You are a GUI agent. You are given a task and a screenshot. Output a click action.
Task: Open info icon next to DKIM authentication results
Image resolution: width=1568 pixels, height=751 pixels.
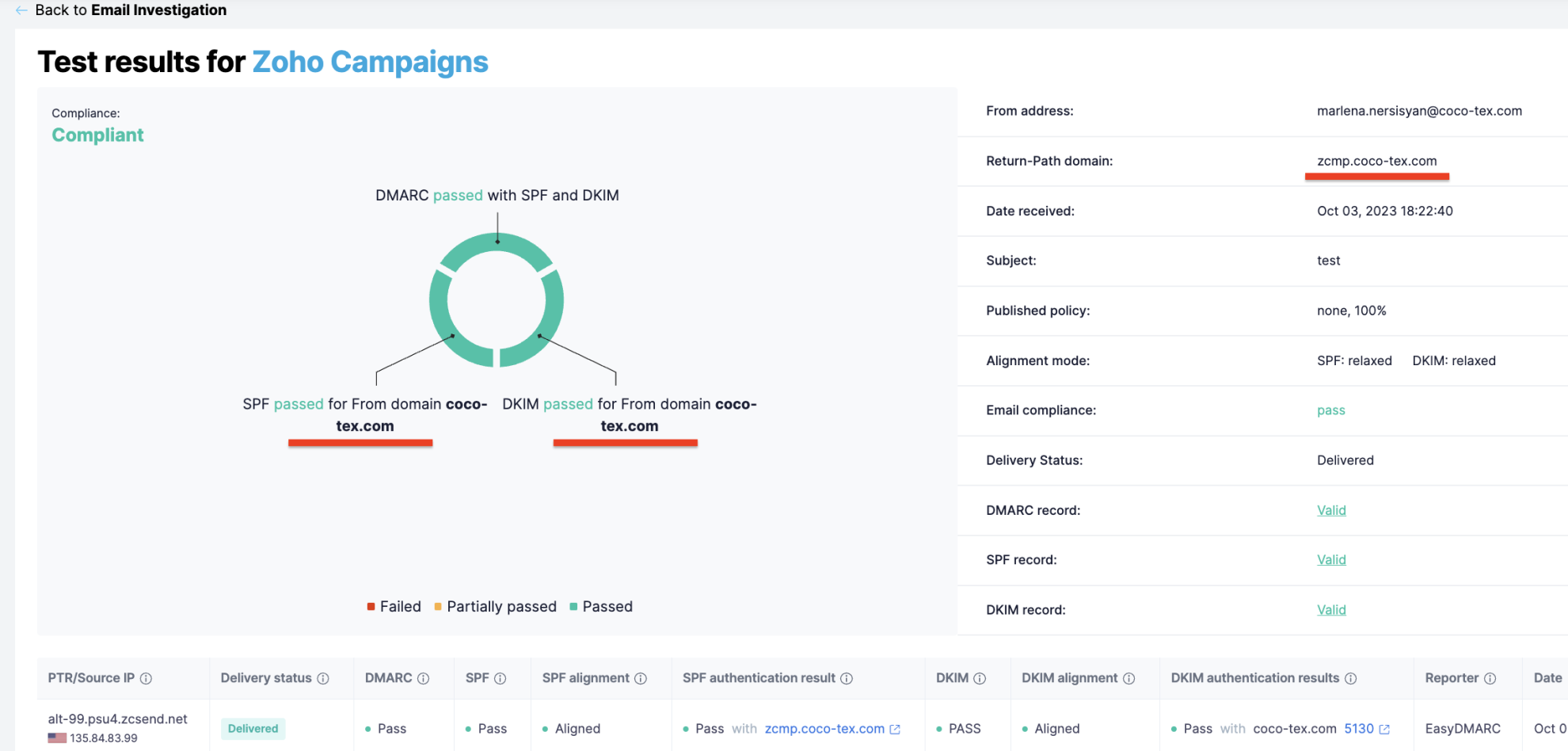(1351, 679)
